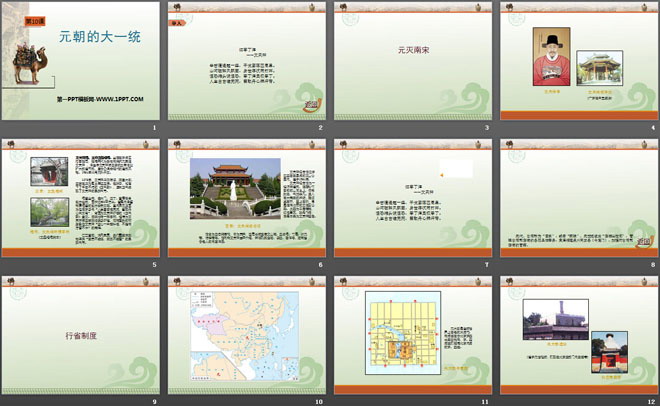Select the 元灭南宋 section slide

[x=413, y=61]
